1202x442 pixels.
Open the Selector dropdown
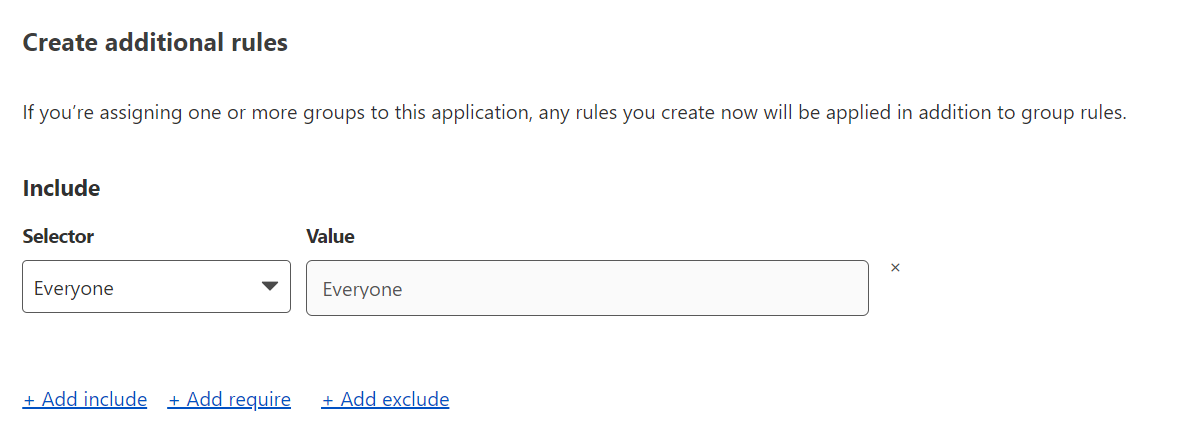click(156, 287)
